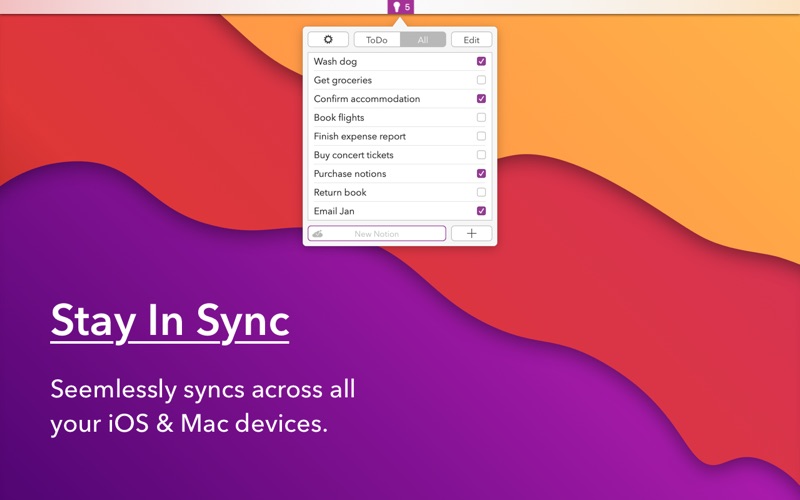Click the 'Stay In Sync' heading
Image resolution: width=800 pixels, height=500 pixels.
pyautogui.click(x=170, y=321)
